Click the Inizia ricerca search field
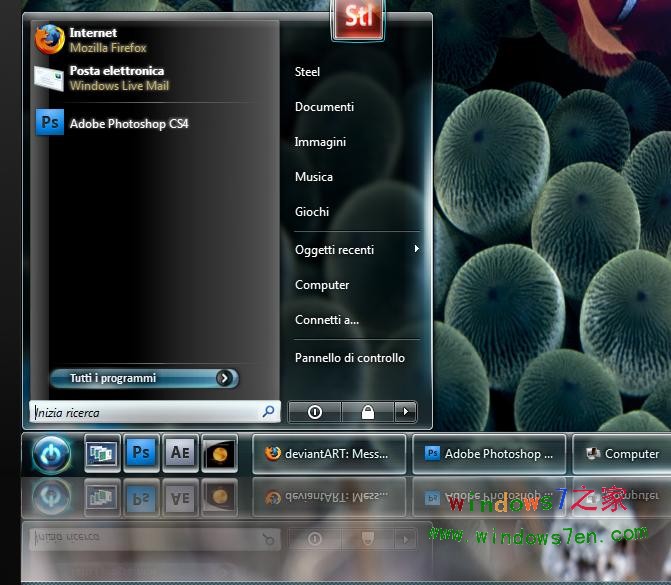671x585 pixels. pos(145,412)
